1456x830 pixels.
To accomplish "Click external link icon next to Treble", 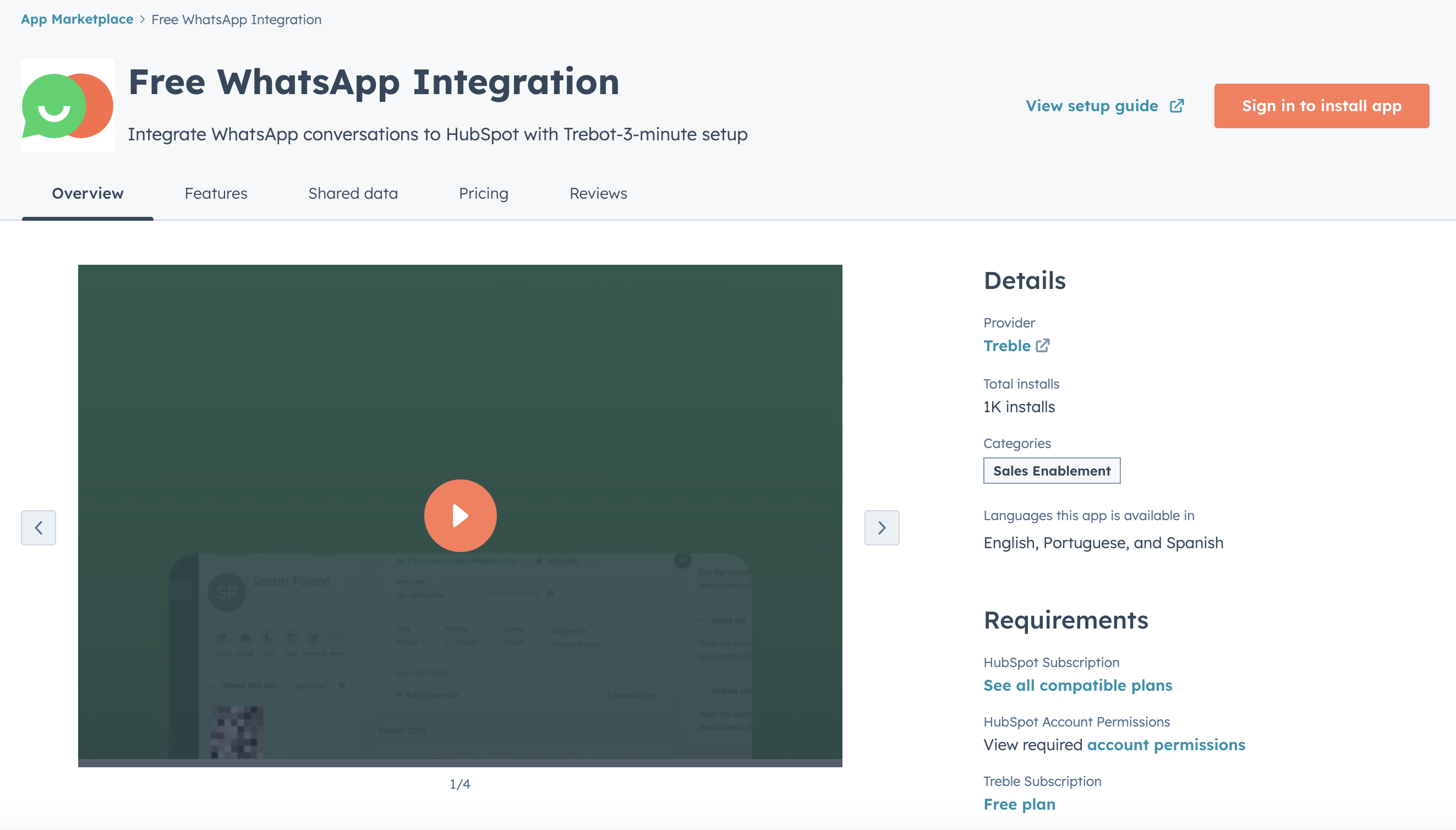I will (1042, 346).
